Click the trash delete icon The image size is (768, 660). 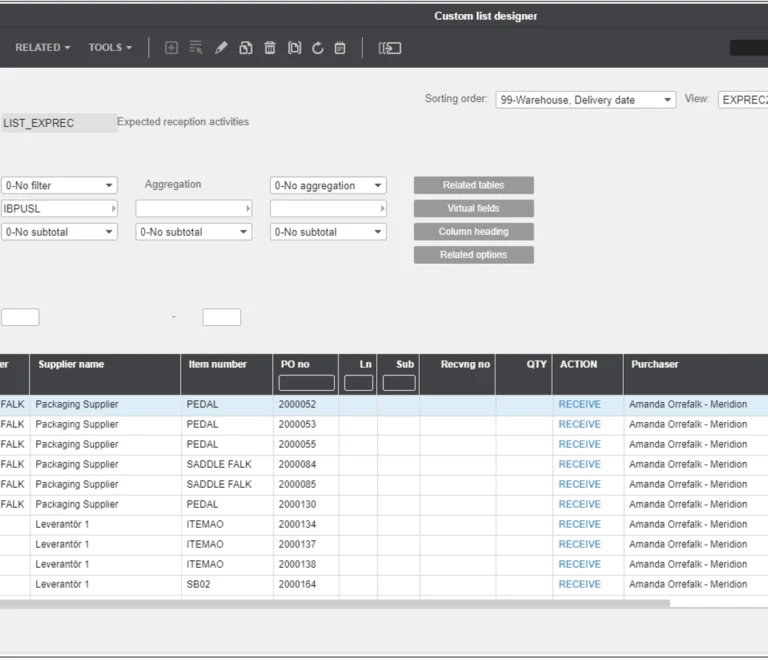[x=270, y=48]
